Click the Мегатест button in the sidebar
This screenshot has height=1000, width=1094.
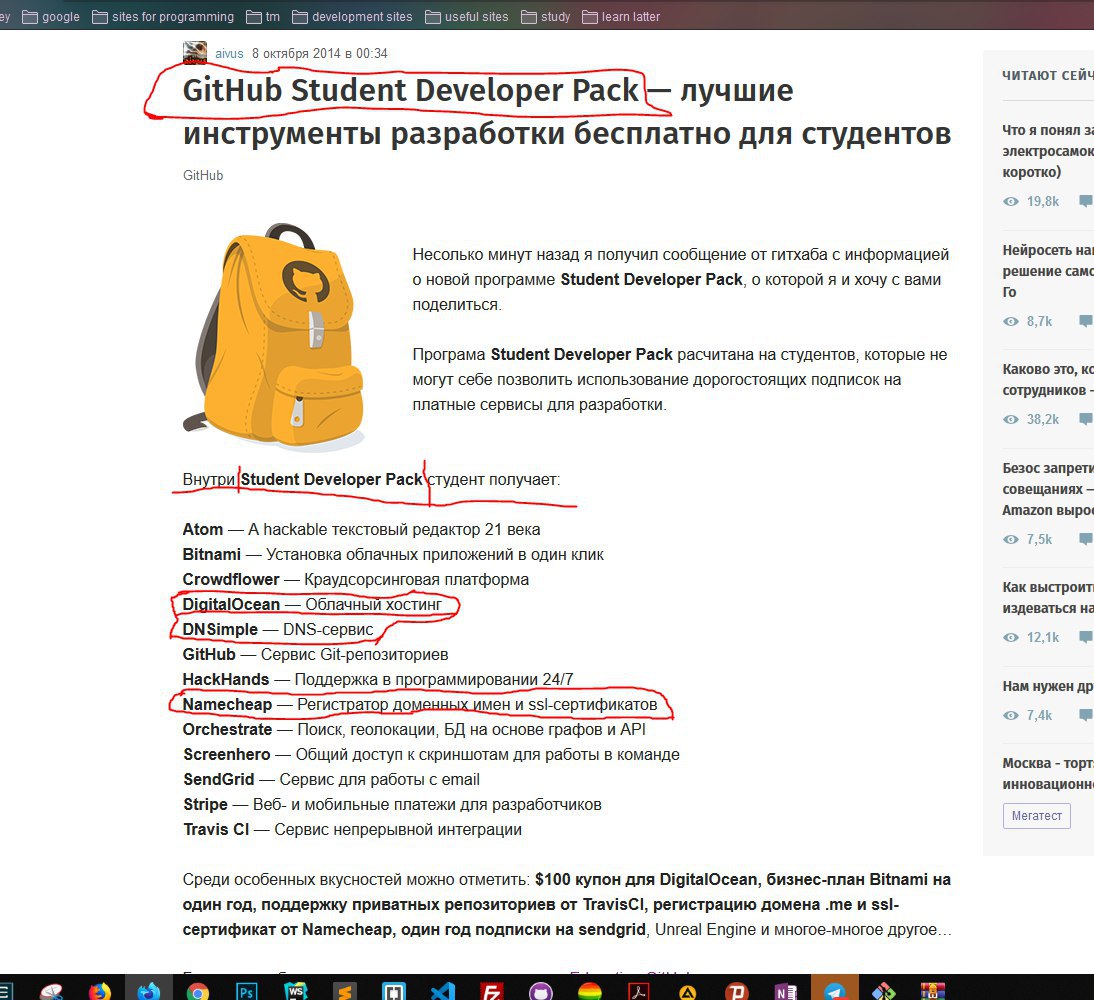point(1037,816)
